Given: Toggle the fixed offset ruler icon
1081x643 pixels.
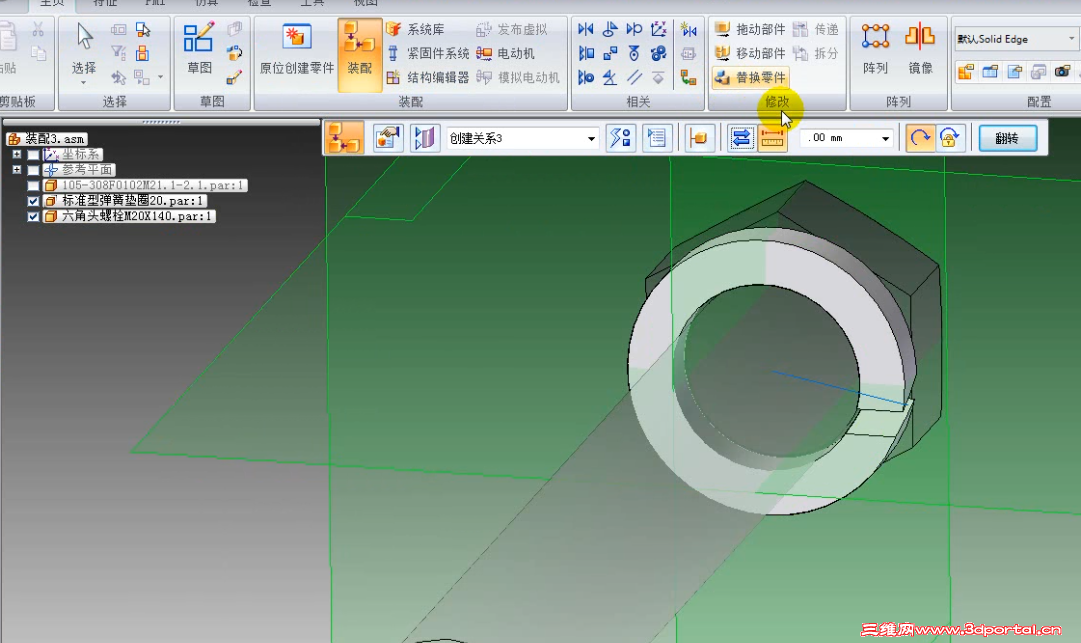Looking at the screenshot, I should click(x=772, y=138).
